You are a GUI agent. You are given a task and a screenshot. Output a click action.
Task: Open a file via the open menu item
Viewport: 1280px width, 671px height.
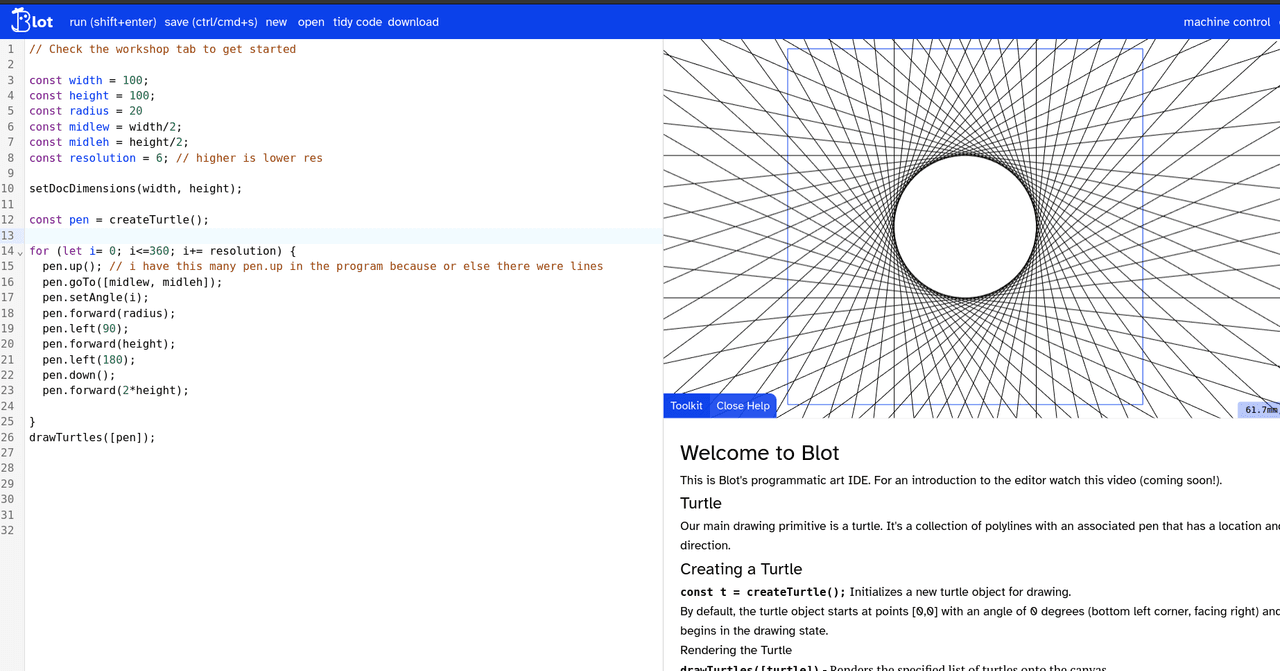[311, 22]
